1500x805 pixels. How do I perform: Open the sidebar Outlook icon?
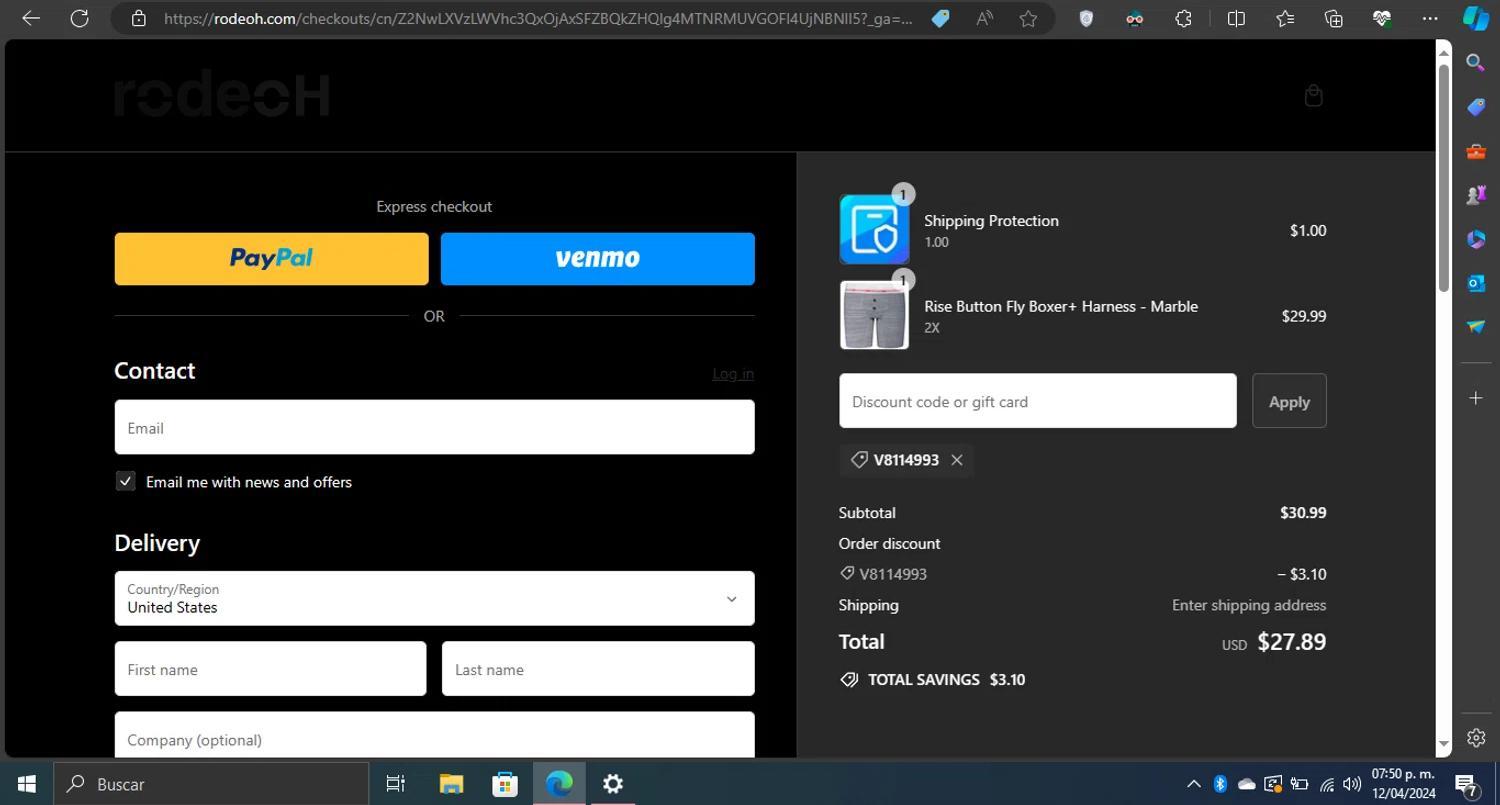tap(1476, 283)
